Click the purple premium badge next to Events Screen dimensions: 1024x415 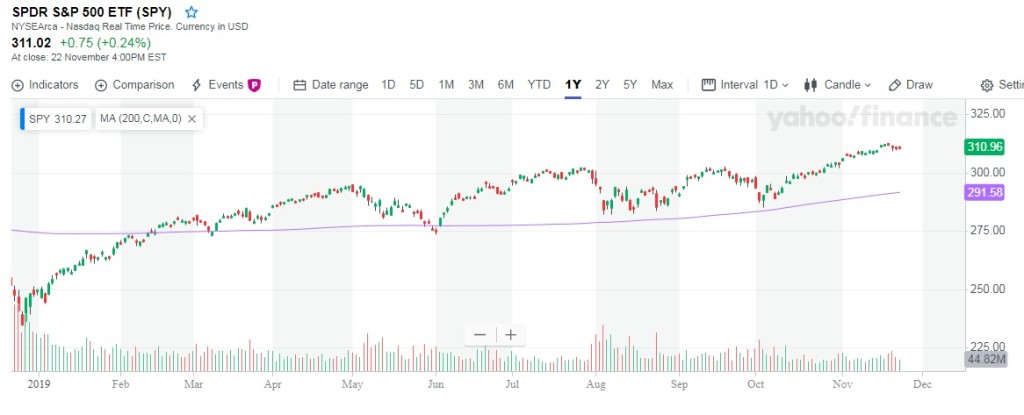pos(254,85)
